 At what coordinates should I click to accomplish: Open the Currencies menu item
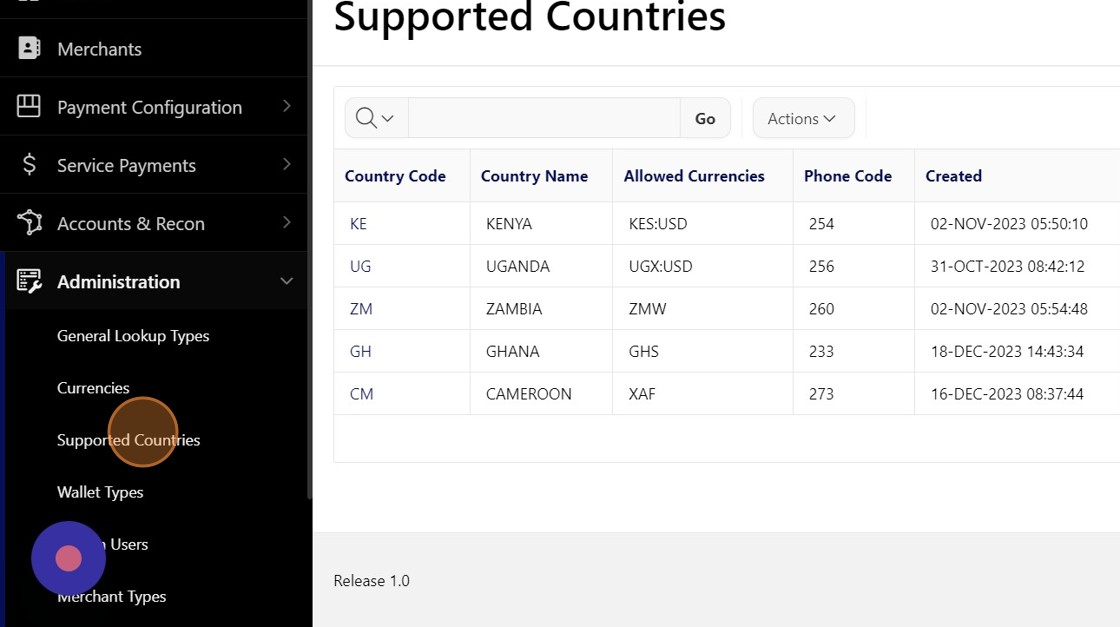pyautogui.click(x=93, y=388)
